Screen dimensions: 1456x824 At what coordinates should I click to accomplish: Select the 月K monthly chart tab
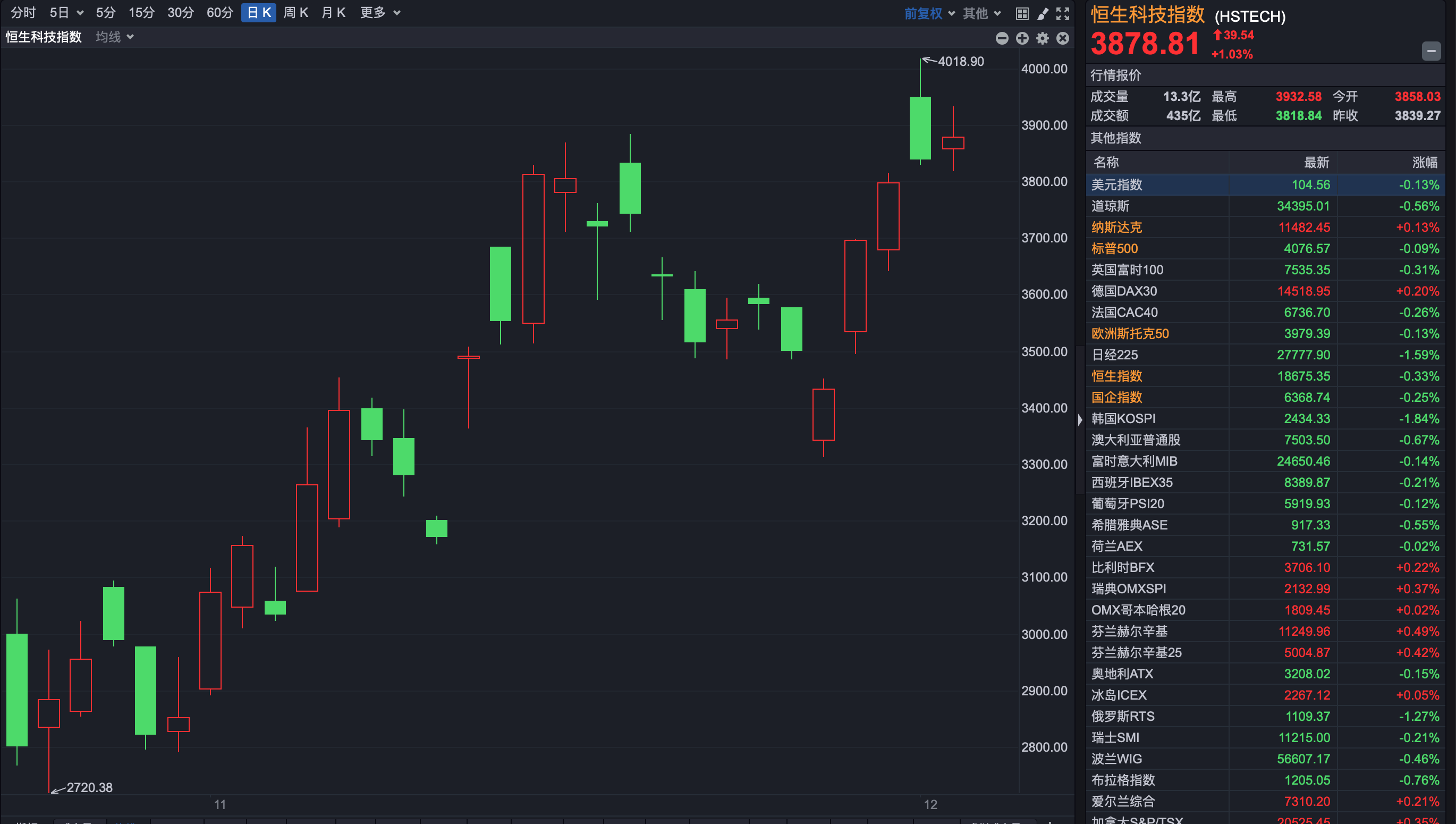[333, 12]
